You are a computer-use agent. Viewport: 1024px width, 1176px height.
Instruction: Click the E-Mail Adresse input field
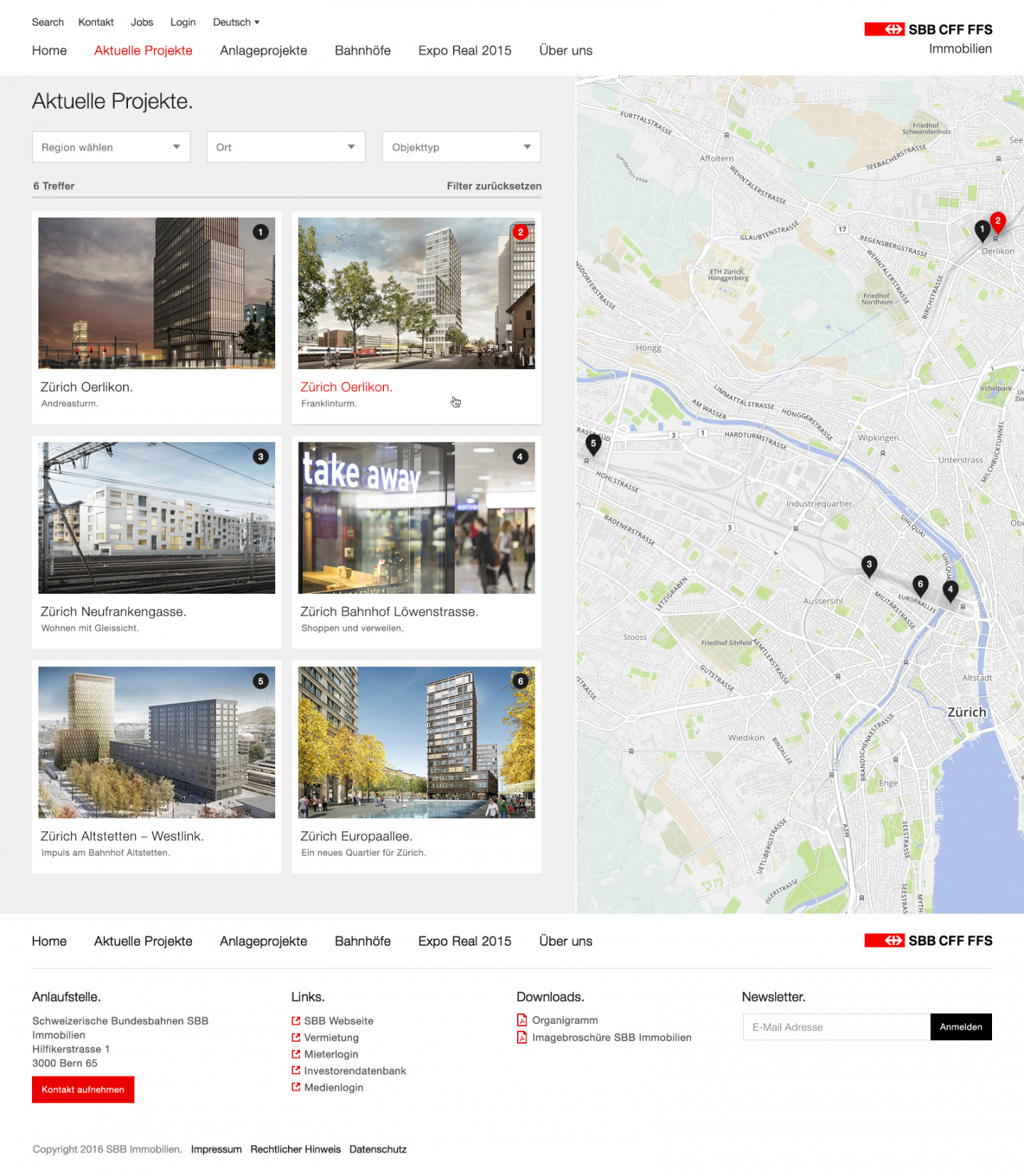tap(836, 1027)
